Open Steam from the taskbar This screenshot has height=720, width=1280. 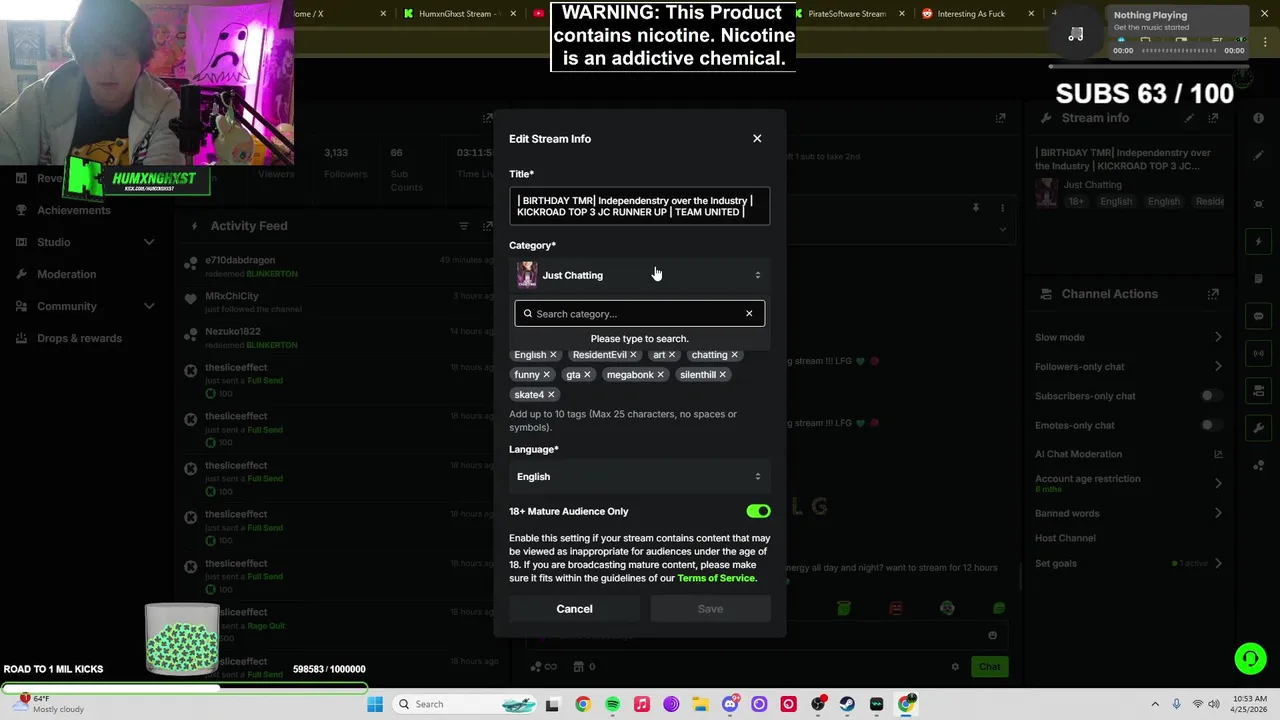pos(847,704)
